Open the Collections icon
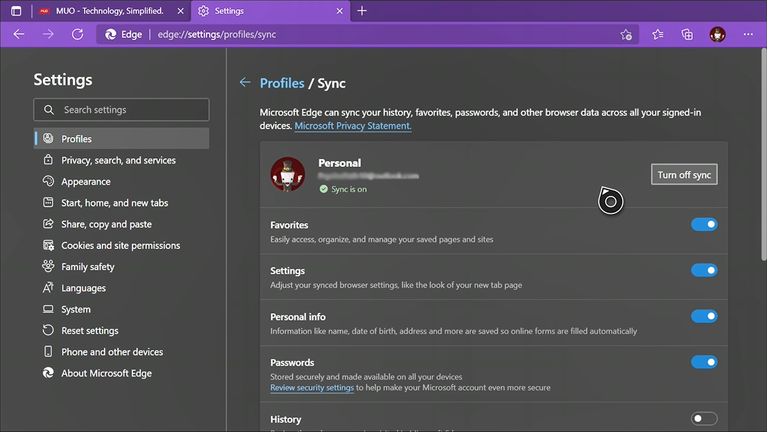 click(x=687, y=34)
